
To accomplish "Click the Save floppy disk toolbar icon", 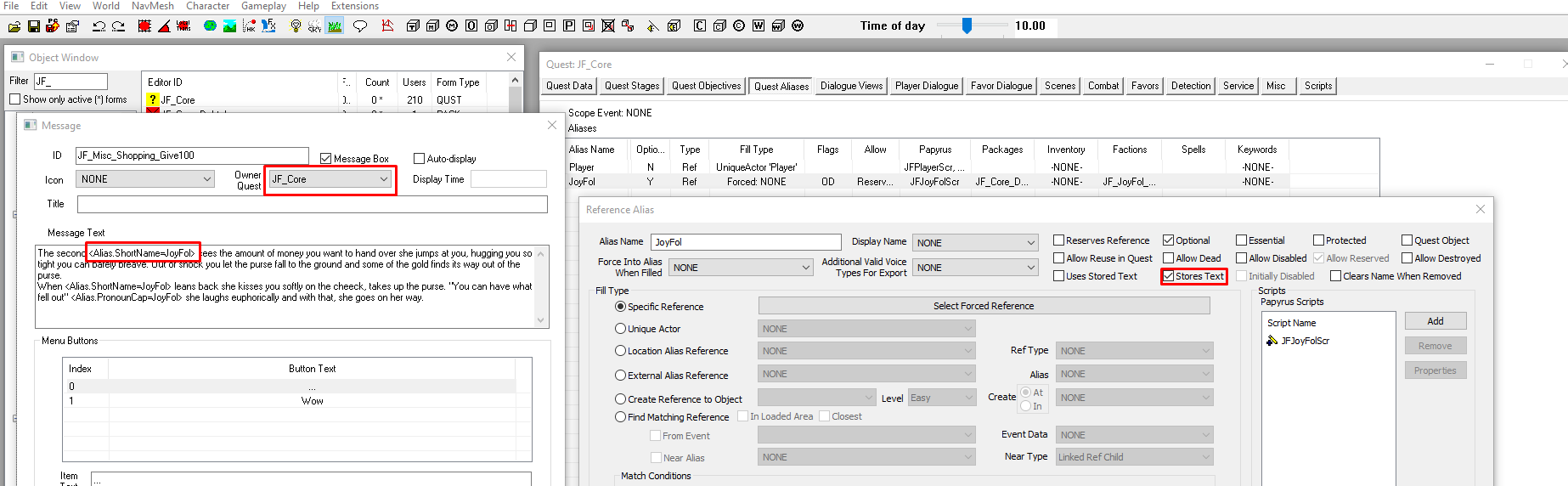I will point(34,26).
